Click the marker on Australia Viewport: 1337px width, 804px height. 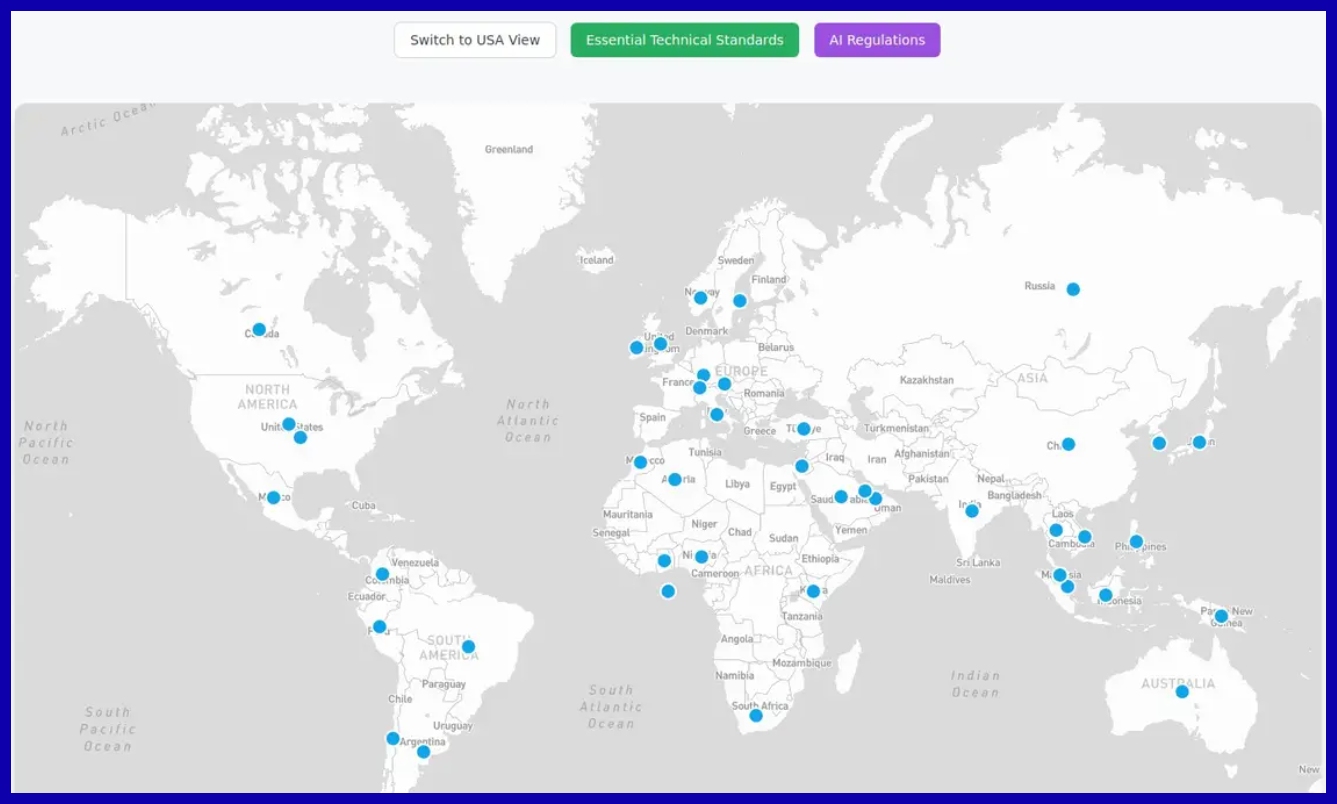point(1181,691)
